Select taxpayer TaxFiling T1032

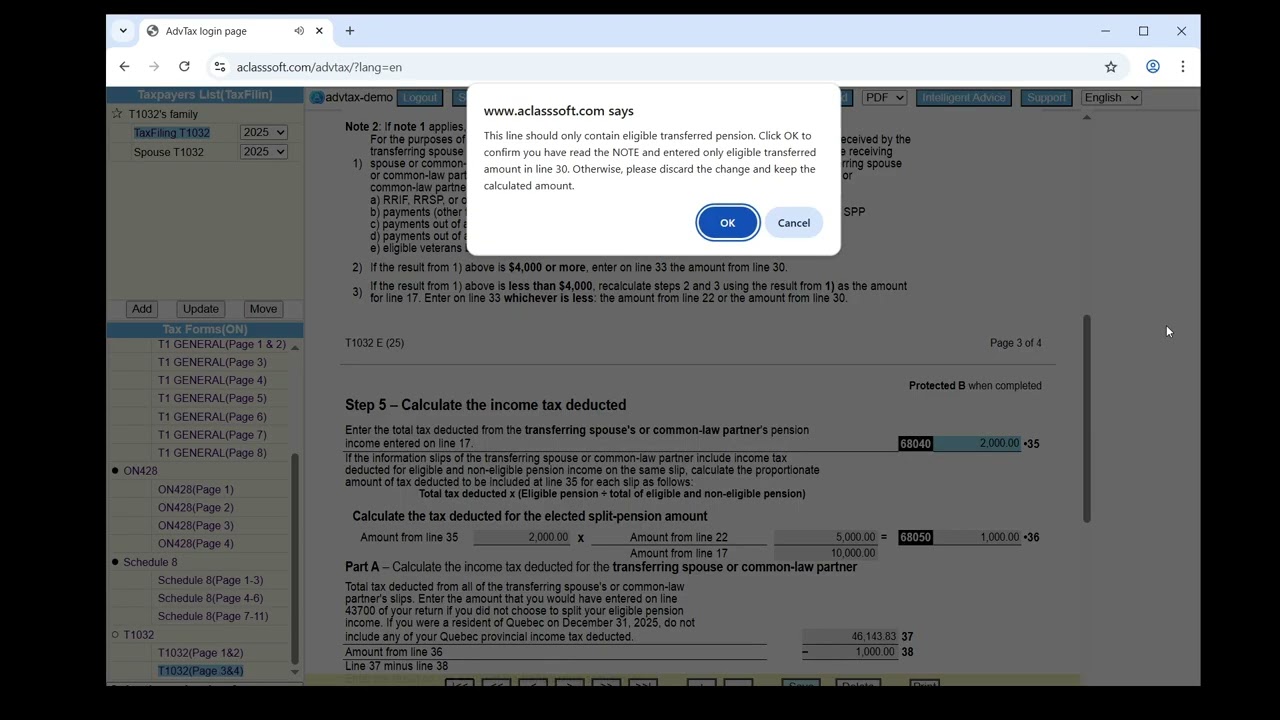pos(172,133)
